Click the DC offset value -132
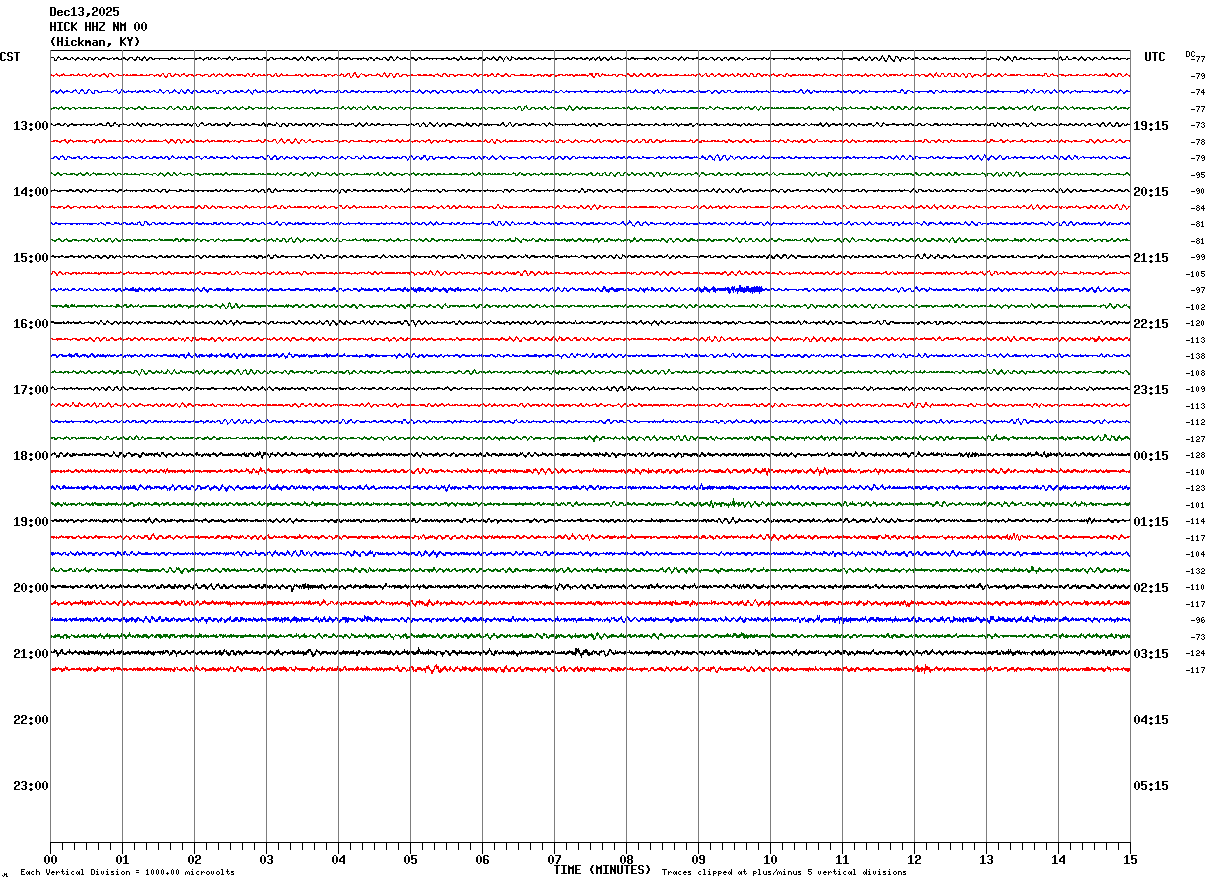1210x886 pixels. coord(1195,571)
